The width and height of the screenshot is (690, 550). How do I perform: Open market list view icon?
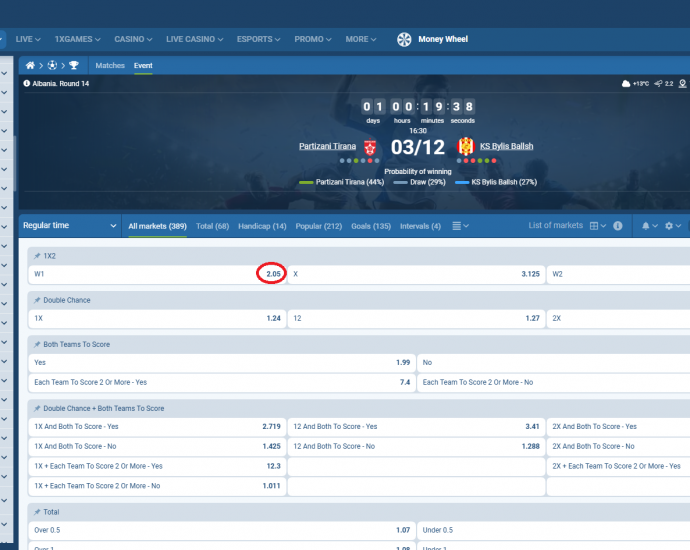[x=457, y=226]
